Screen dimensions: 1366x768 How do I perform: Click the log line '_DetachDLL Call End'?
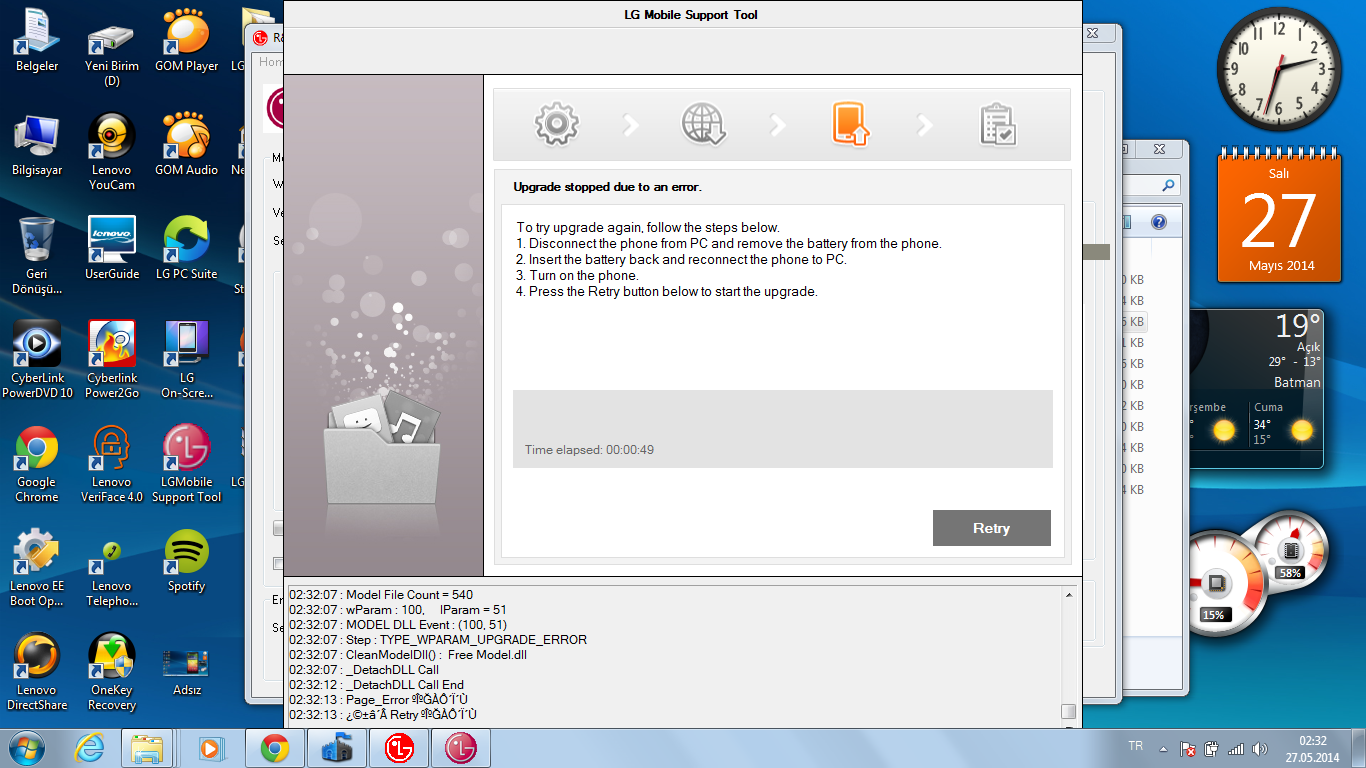click(376, 685)
